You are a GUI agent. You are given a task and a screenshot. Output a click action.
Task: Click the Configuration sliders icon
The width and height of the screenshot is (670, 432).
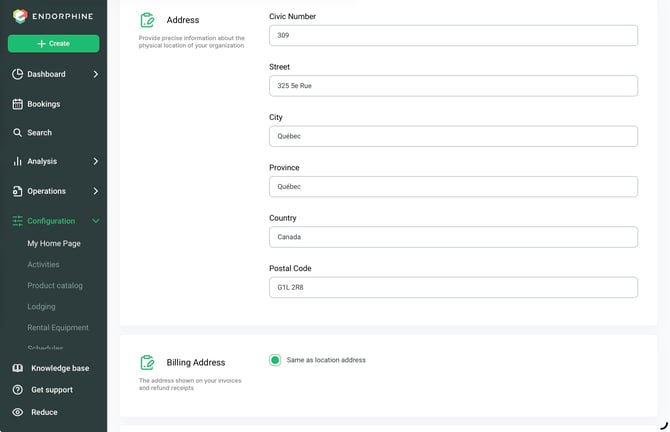coord(18,221)
